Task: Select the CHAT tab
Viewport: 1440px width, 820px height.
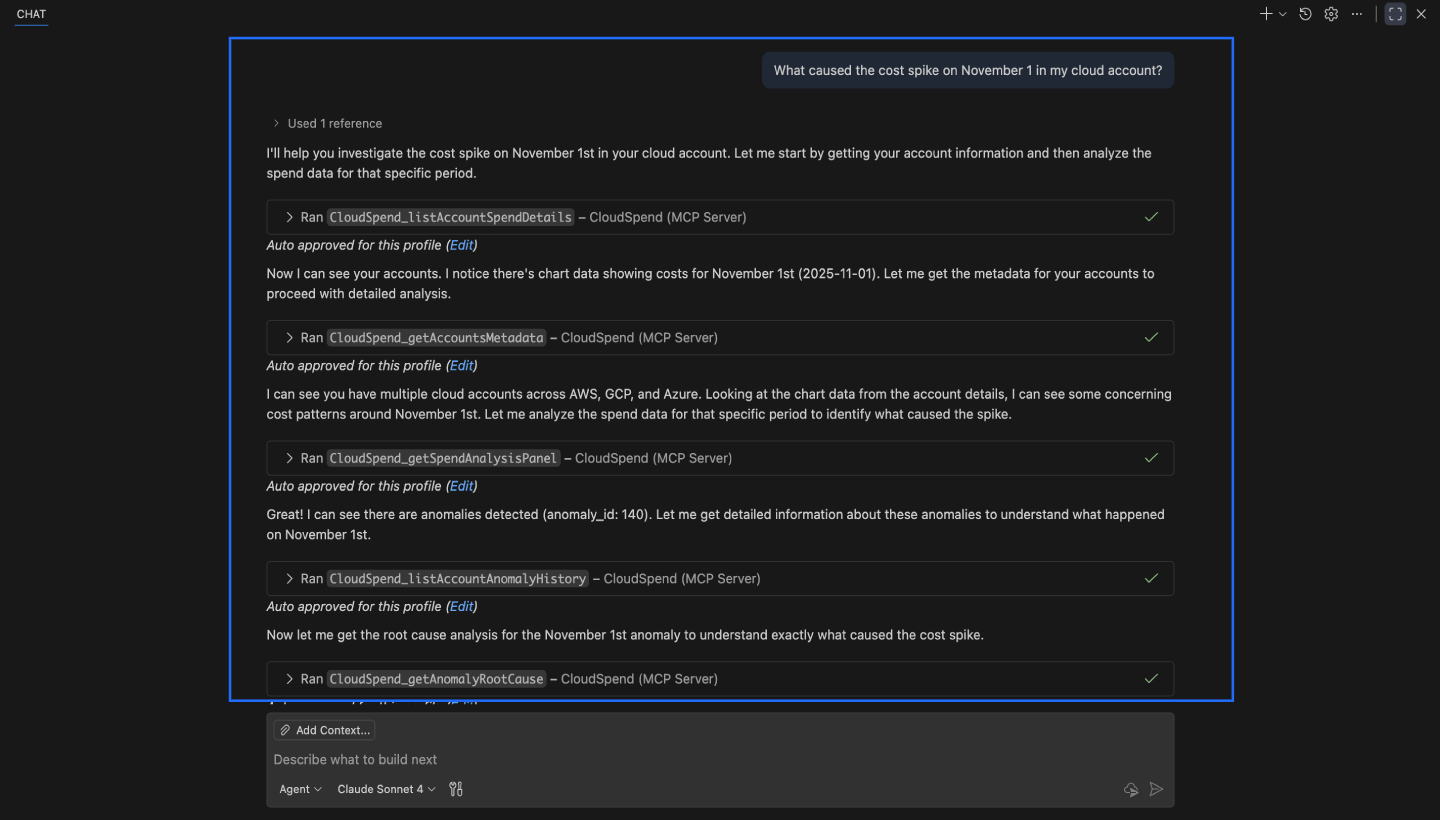Action: tap(31, 14)
